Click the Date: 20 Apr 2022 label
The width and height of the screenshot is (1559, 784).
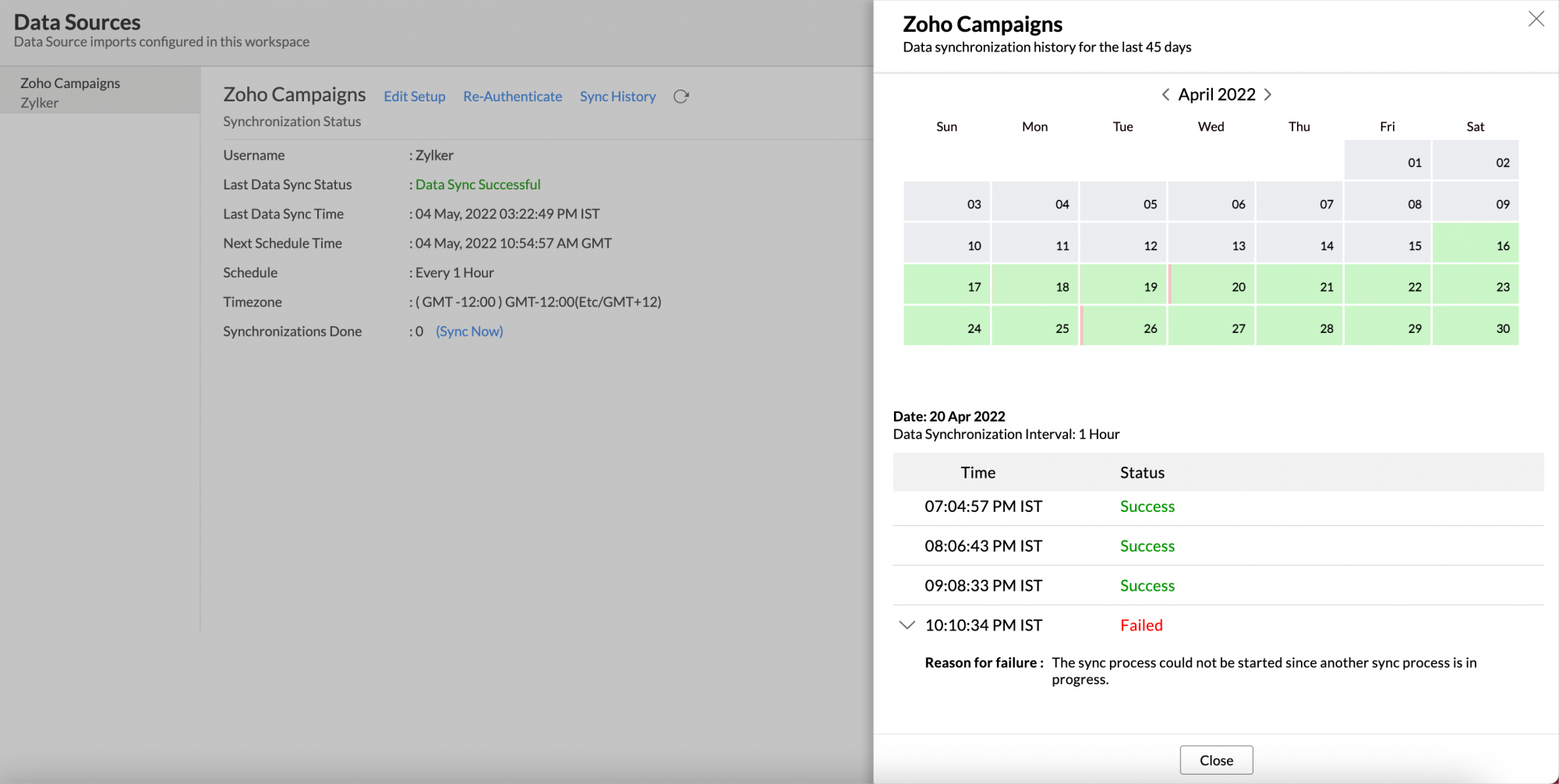[949, 416]
